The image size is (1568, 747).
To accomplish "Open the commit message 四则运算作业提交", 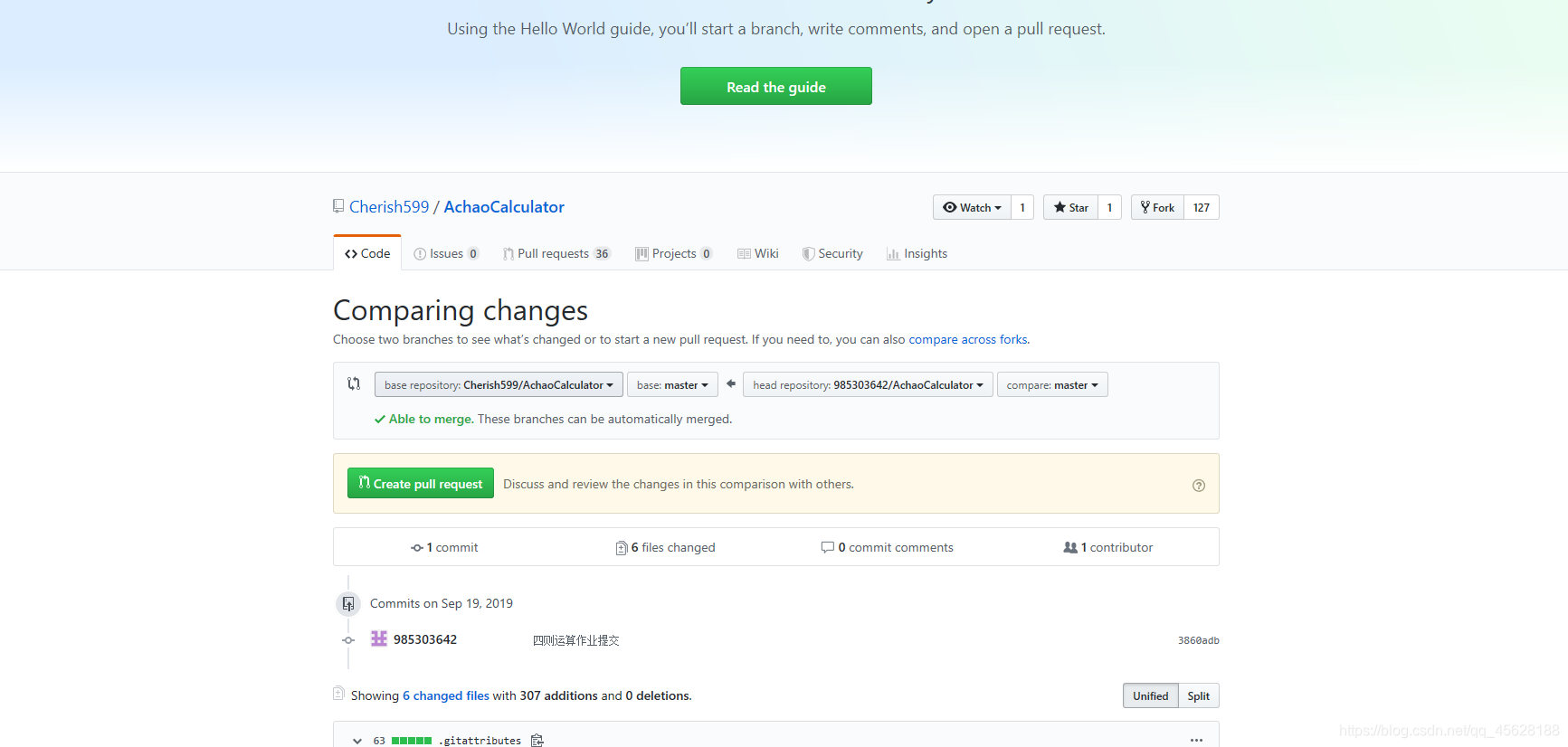I will (576, 640).
